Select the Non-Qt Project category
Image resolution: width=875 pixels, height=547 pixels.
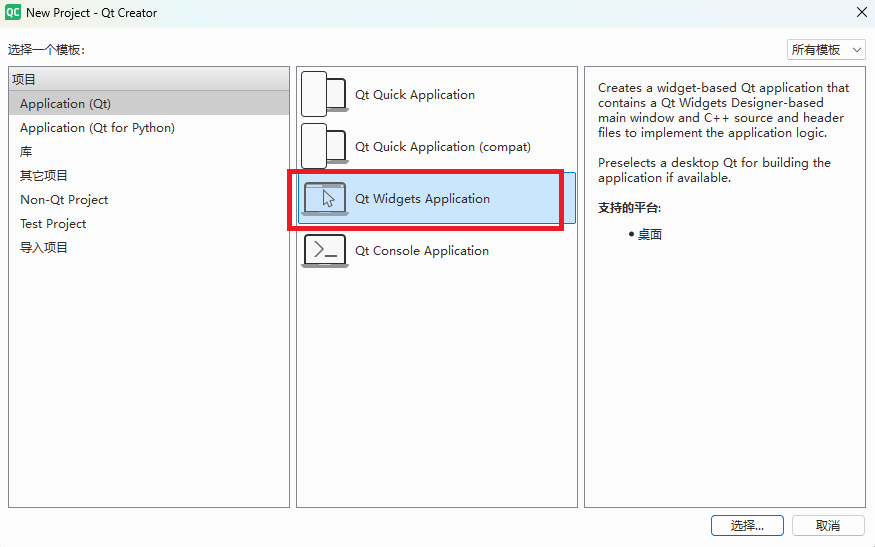click(149, 199)
